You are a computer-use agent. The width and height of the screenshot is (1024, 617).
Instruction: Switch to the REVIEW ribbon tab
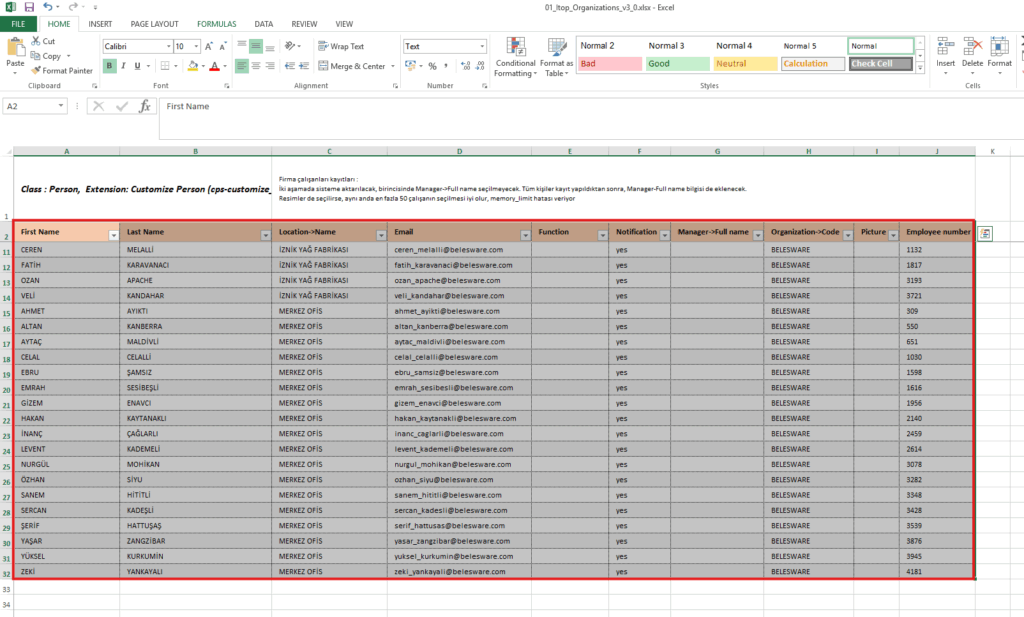pos(304,24)
